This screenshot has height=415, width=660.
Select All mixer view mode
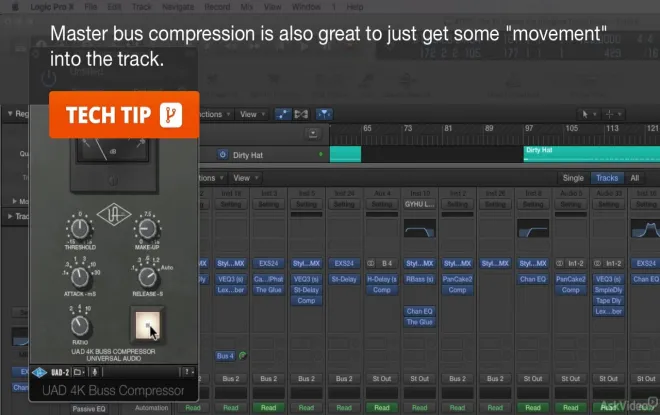(x=635, y=178)
